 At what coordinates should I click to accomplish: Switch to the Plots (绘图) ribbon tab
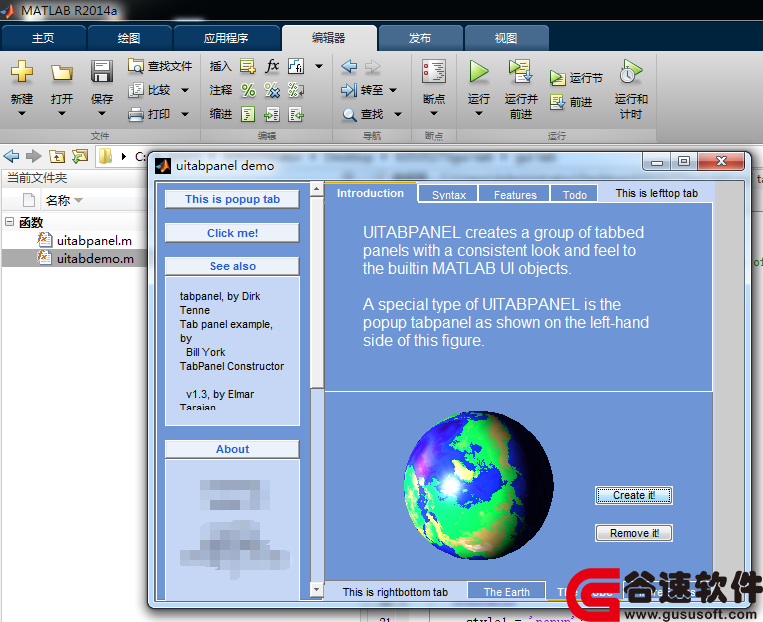[x=129, y=38]
